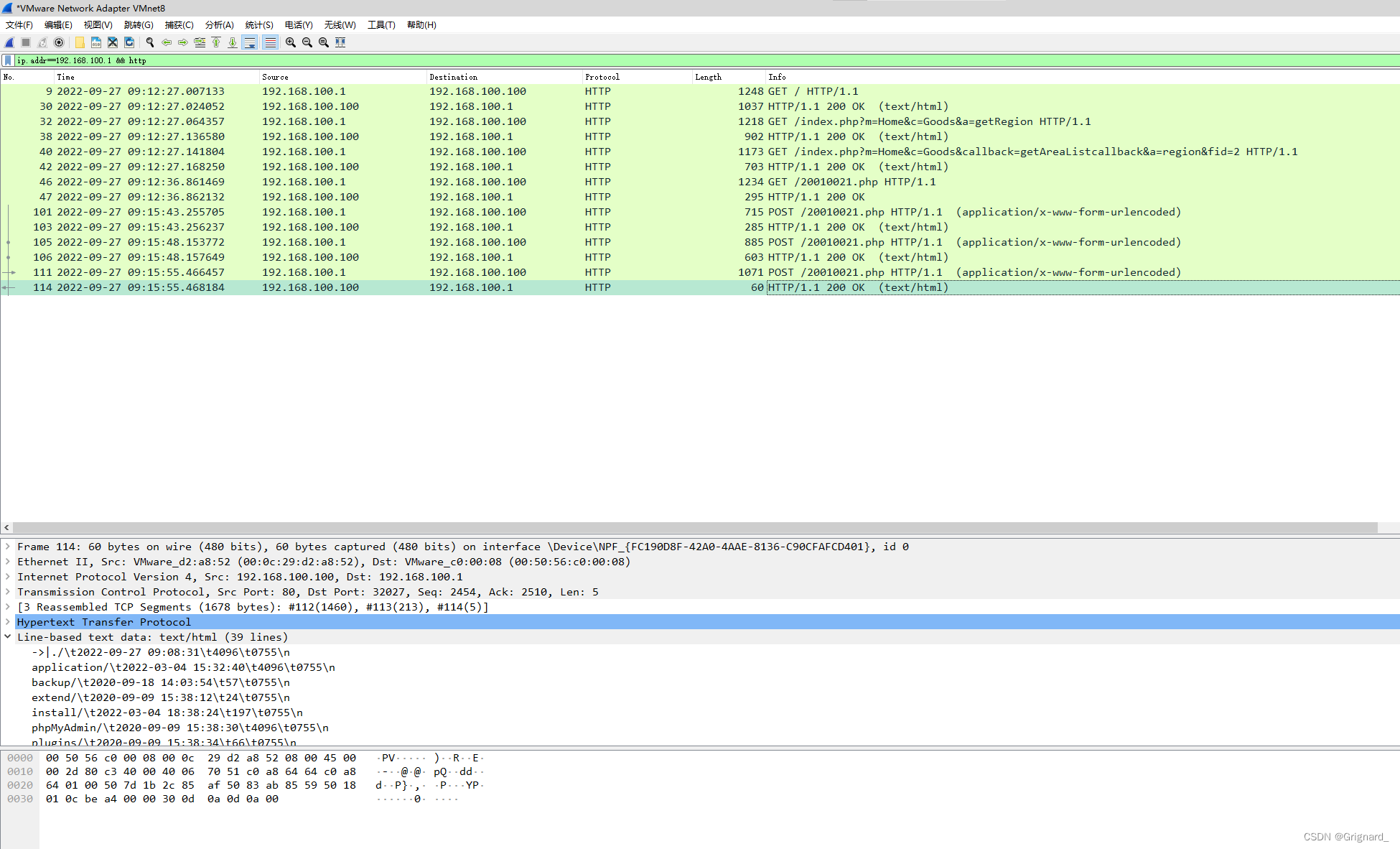Viewport: 1400px width, 849px height.
Task: Select packet 32 GET getRegion request
Action: tap(700, 121)
